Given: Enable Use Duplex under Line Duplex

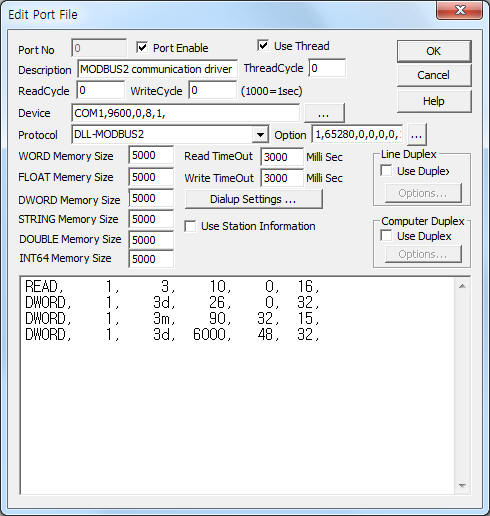Looking at the screenshot, I should (386, 171).
